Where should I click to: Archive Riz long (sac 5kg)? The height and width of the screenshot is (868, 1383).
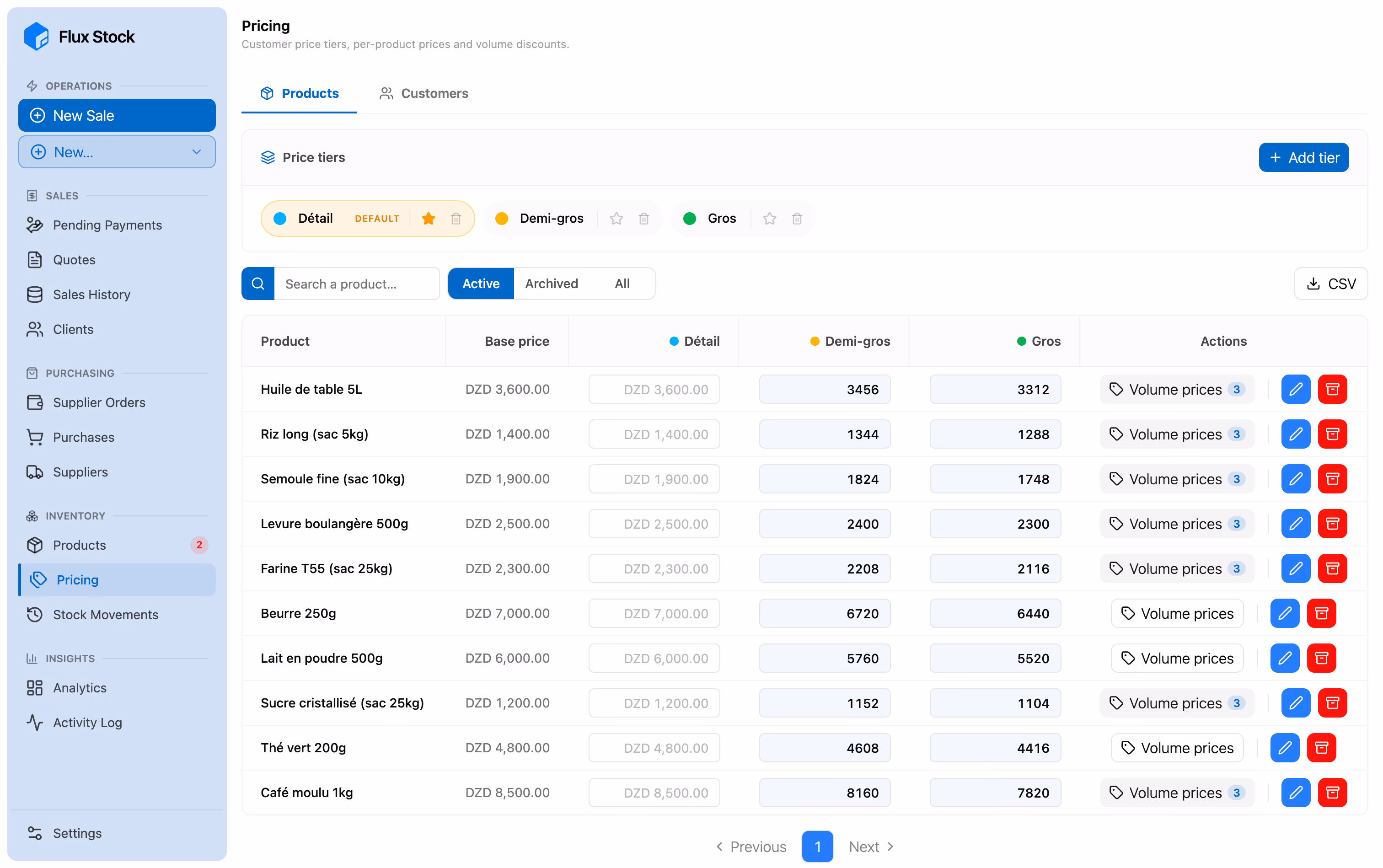(1333, 434)
